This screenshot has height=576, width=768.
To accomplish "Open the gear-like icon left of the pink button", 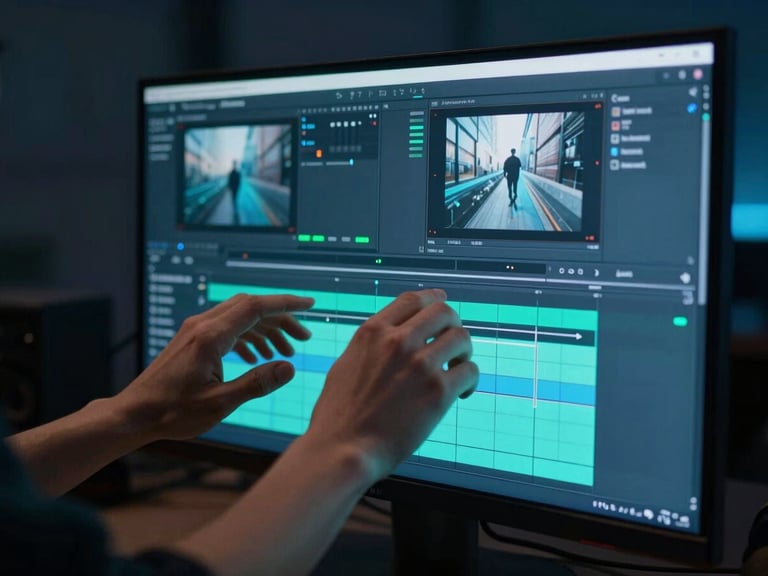I will [x=682, y=75].
